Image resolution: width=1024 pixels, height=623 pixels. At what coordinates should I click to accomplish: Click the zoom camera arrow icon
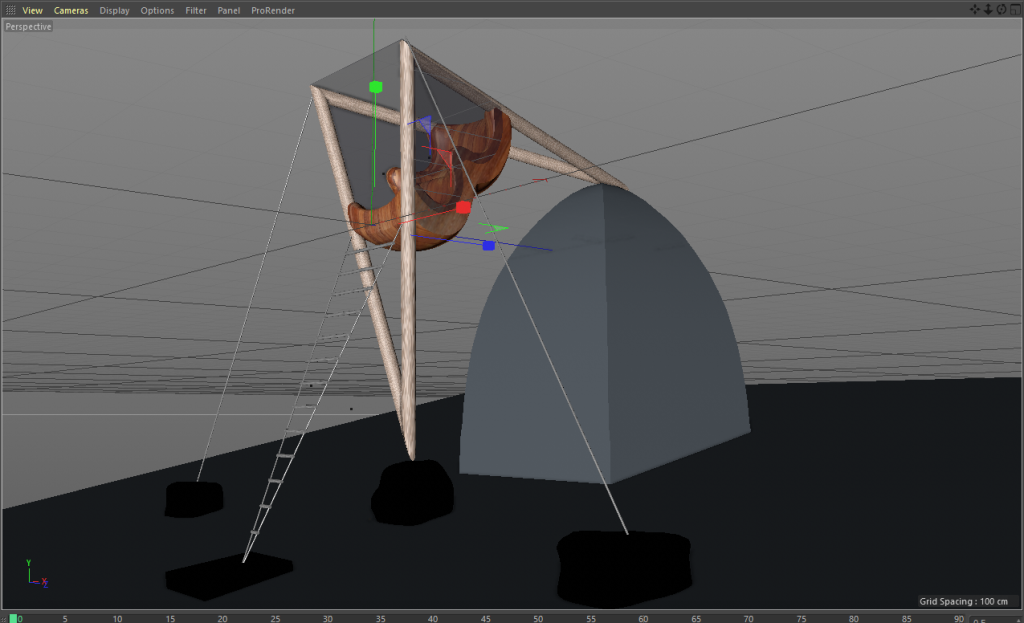pyautogui.click(x=988, y=9)
